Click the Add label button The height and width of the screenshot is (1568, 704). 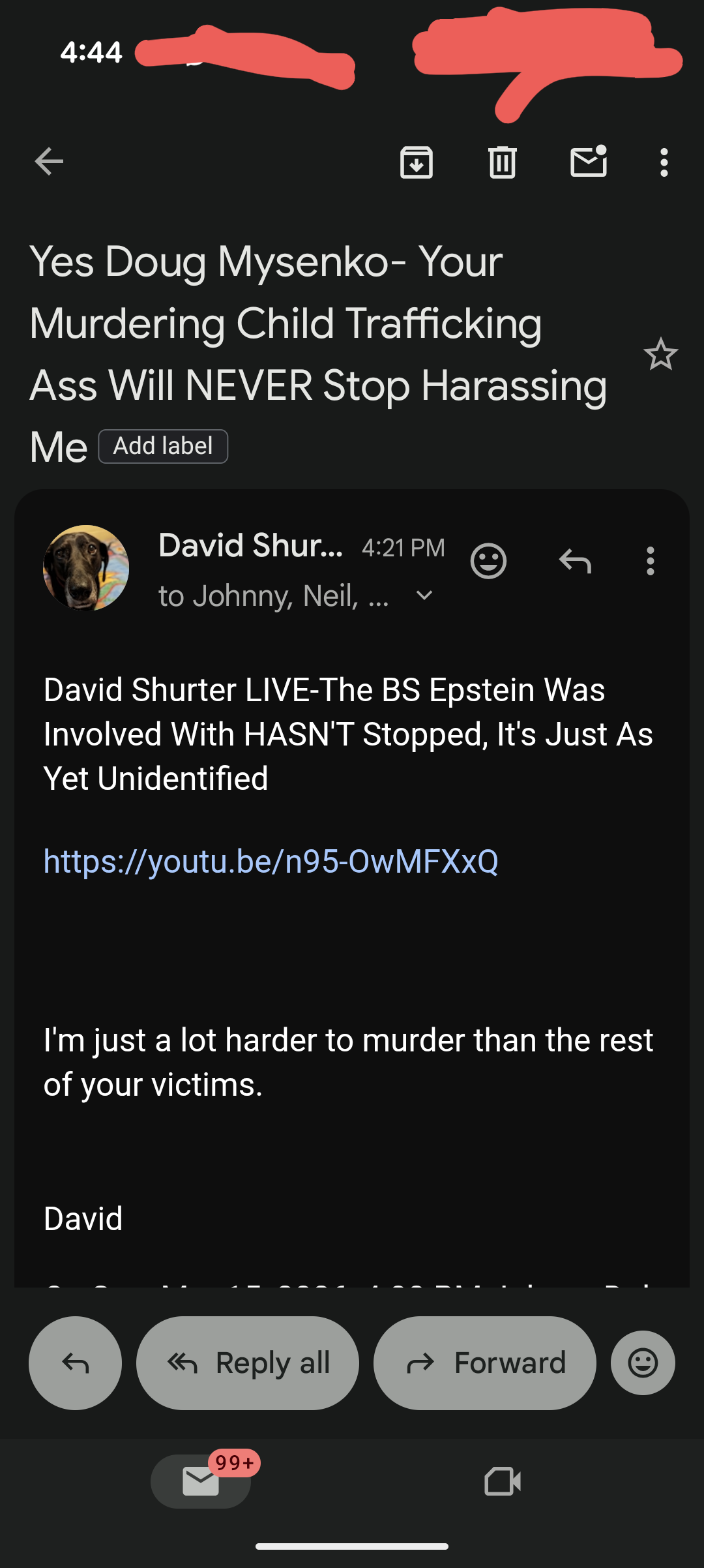tap(163, 446)
